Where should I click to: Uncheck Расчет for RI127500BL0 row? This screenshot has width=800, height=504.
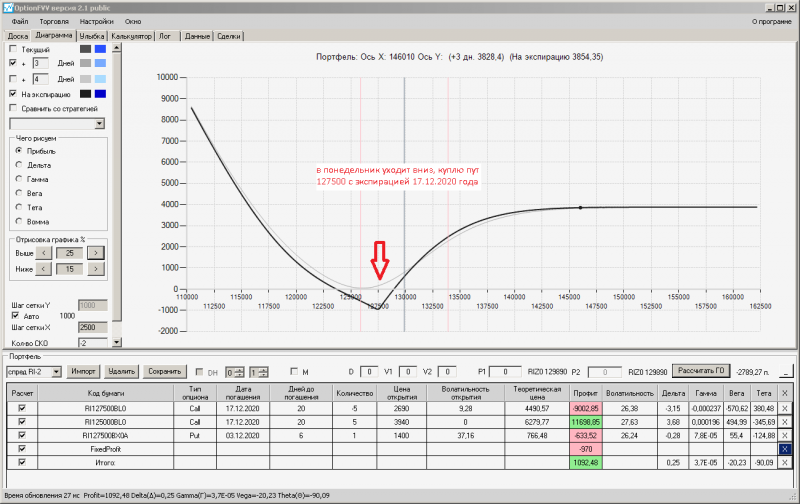click(x=22, y=408)
